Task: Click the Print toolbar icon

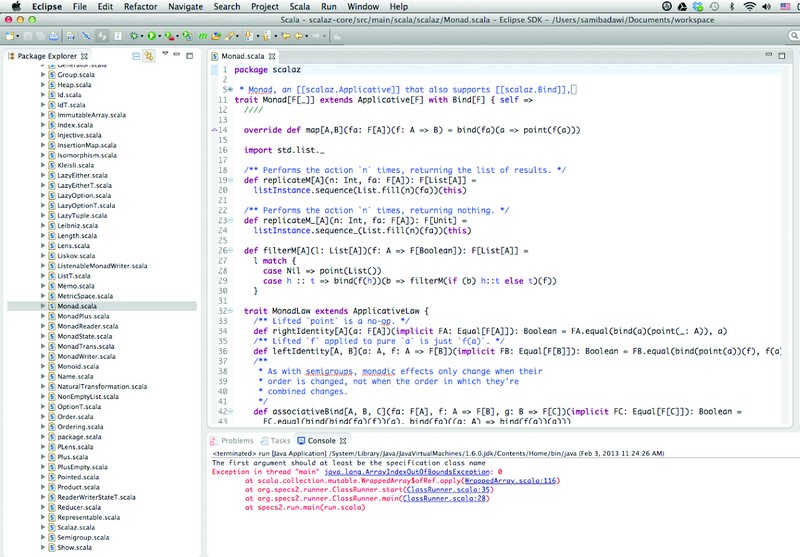Action: point(54,36)
